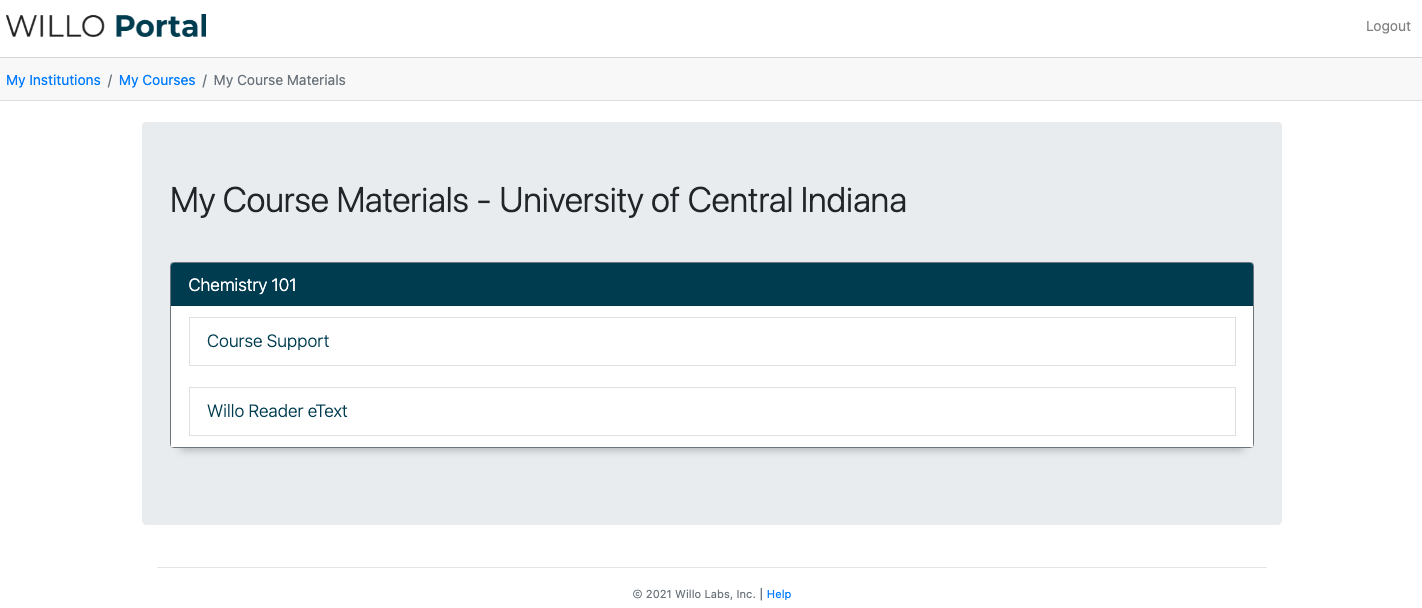
Task: Click the University of Central Indiana heading
Action: coord(703,200)
